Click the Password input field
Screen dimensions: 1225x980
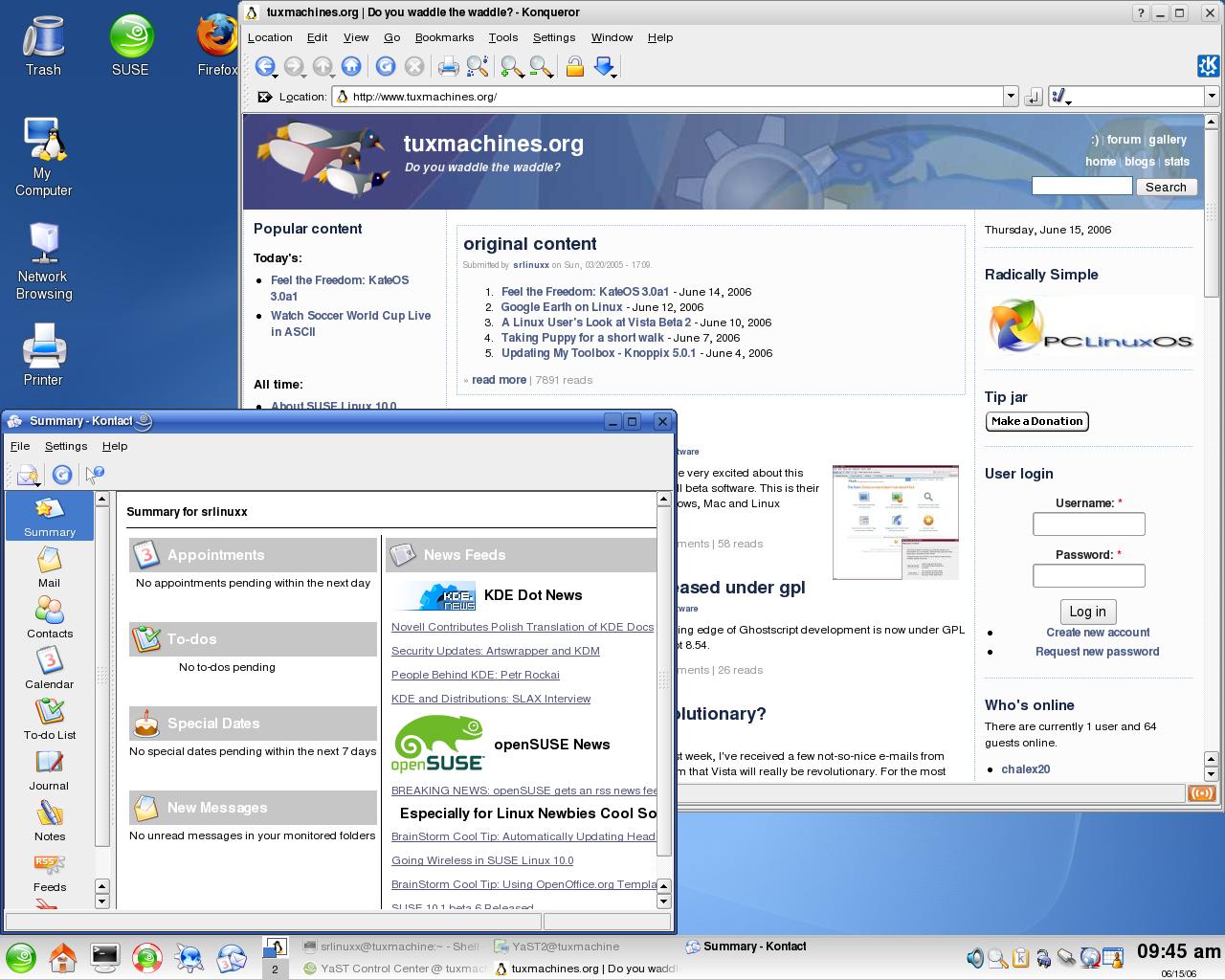point(1088,575)
